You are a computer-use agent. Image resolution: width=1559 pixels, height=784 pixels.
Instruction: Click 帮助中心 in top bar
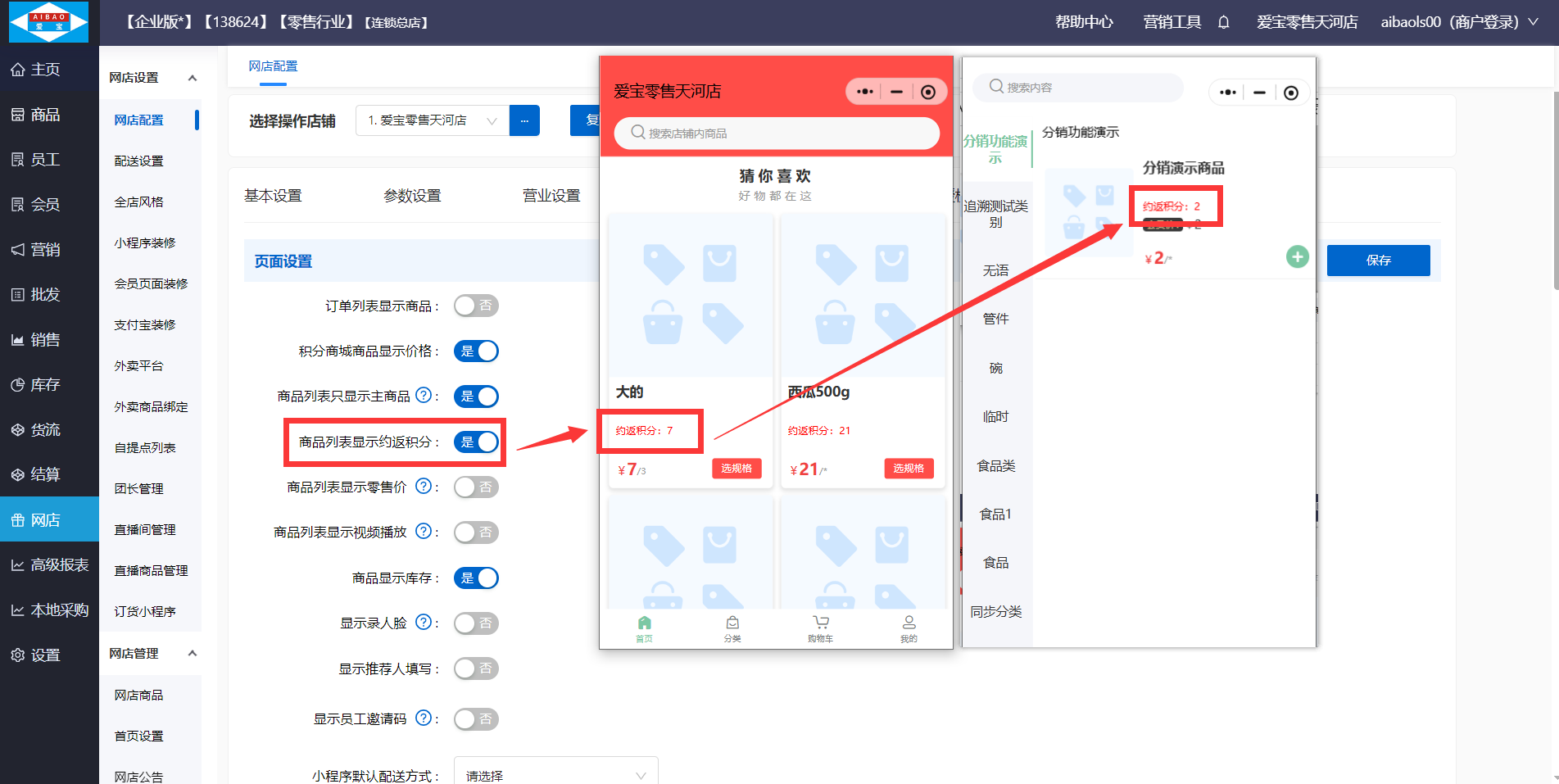pos(1084,22)
